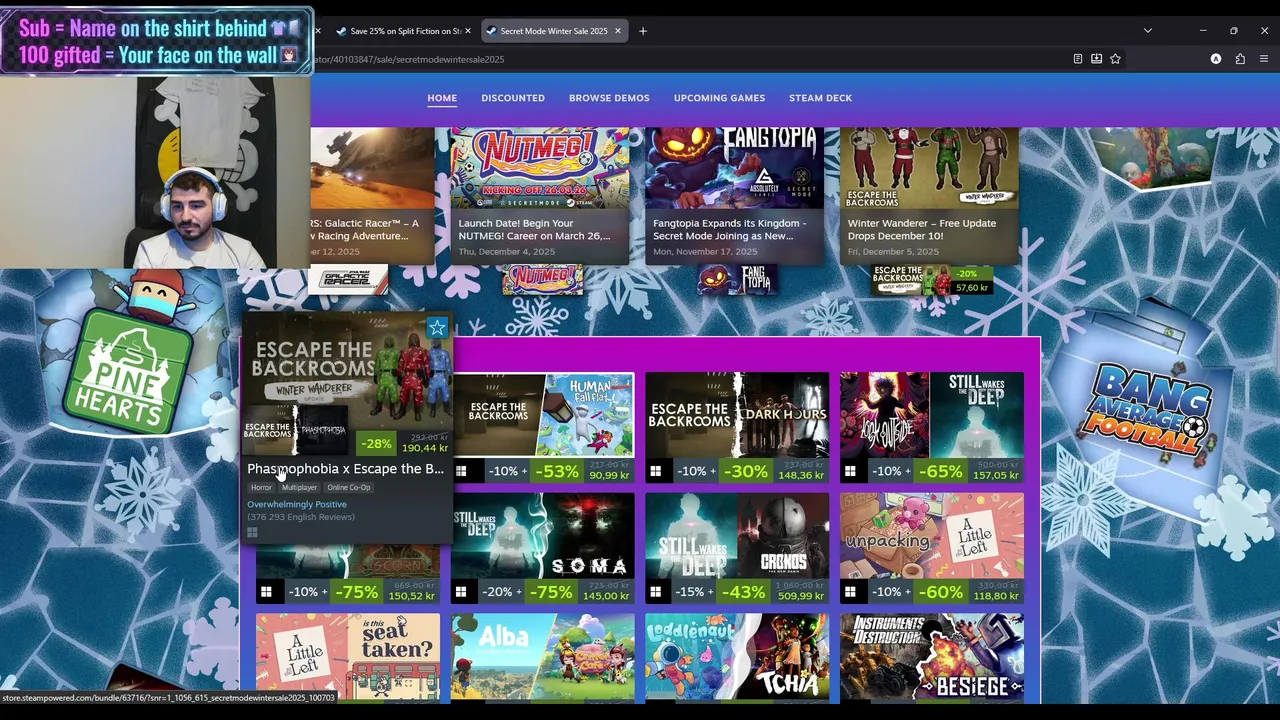1280x720 pixels.
Task: Open the Galactic Racer news card
Action: (373, 196)
